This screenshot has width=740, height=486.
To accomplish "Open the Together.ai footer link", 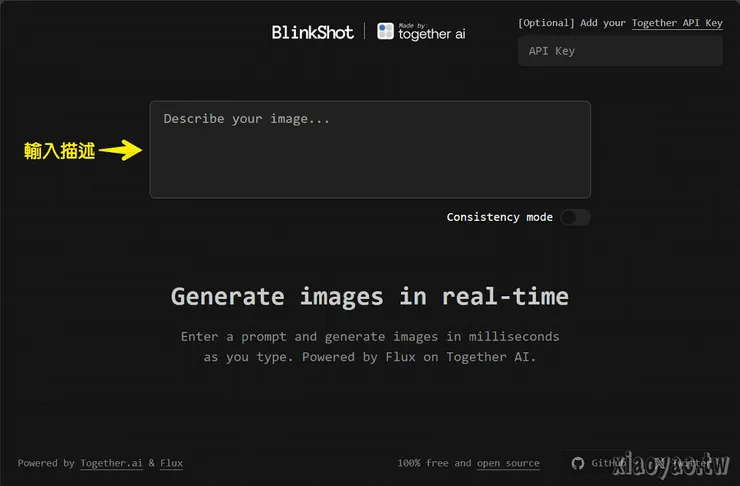I will (111, 463).
